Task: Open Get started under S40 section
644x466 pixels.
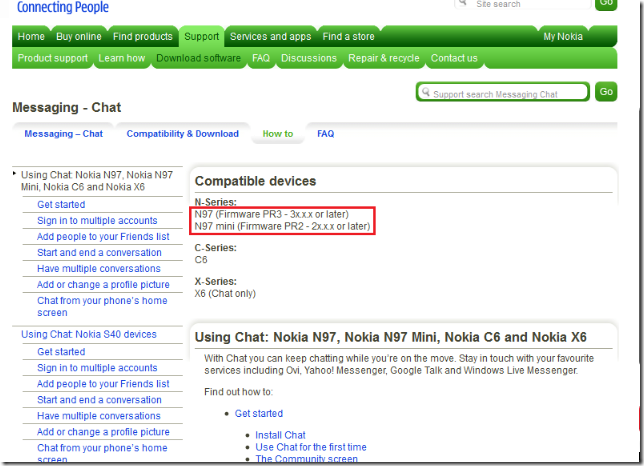Action: (x=61, y=352)
